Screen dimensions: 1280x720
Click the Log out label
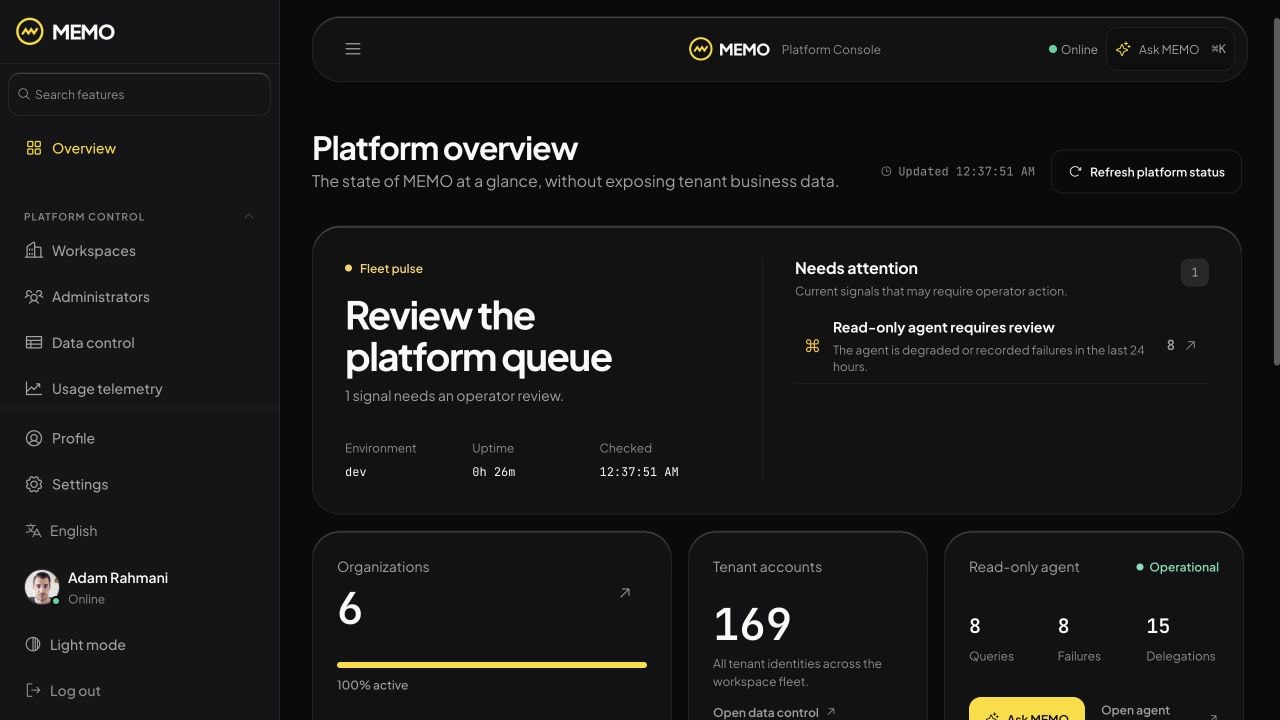[x=75, y=691]
